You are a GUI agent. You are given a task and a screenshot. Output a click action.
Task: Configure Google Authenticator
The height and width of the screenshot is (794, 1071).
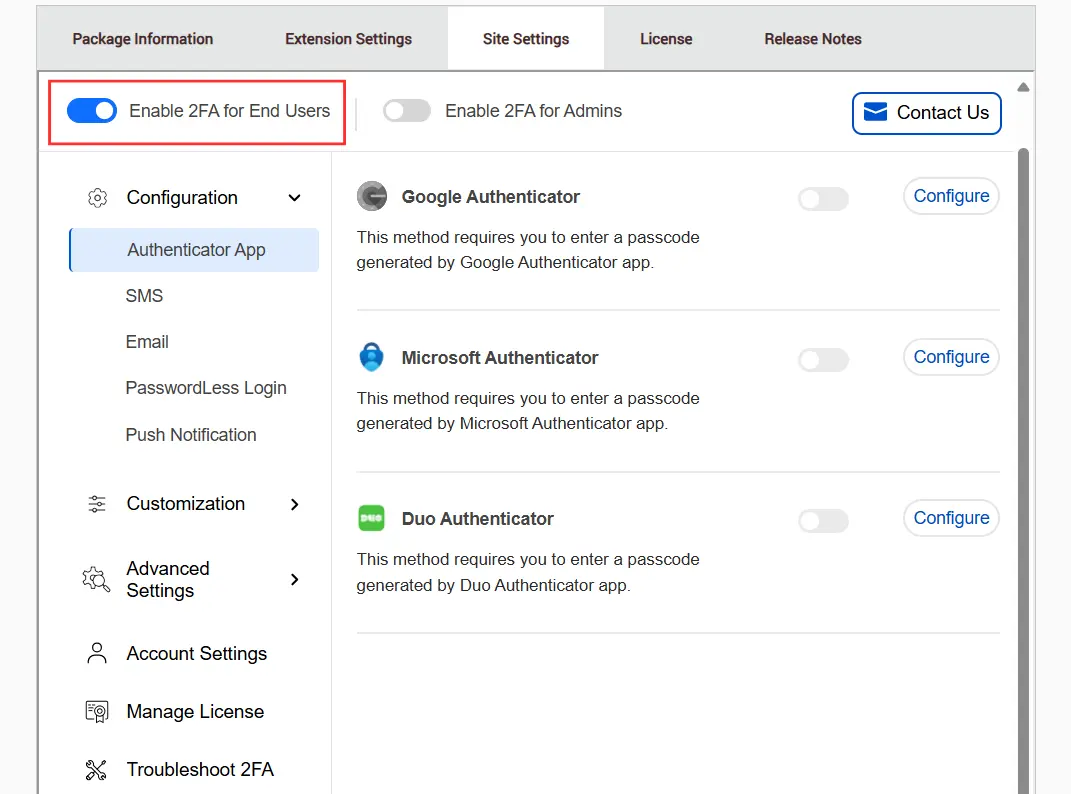pyautogui.click(x=951, y=196)
